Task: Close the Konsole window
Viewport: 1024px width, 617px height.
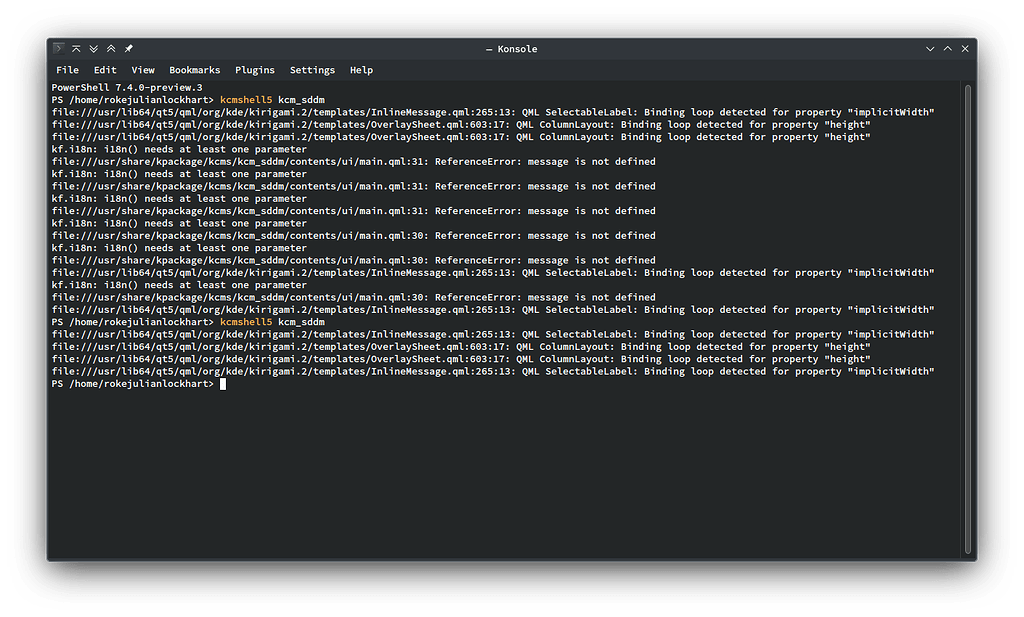Action: point(966,49)
